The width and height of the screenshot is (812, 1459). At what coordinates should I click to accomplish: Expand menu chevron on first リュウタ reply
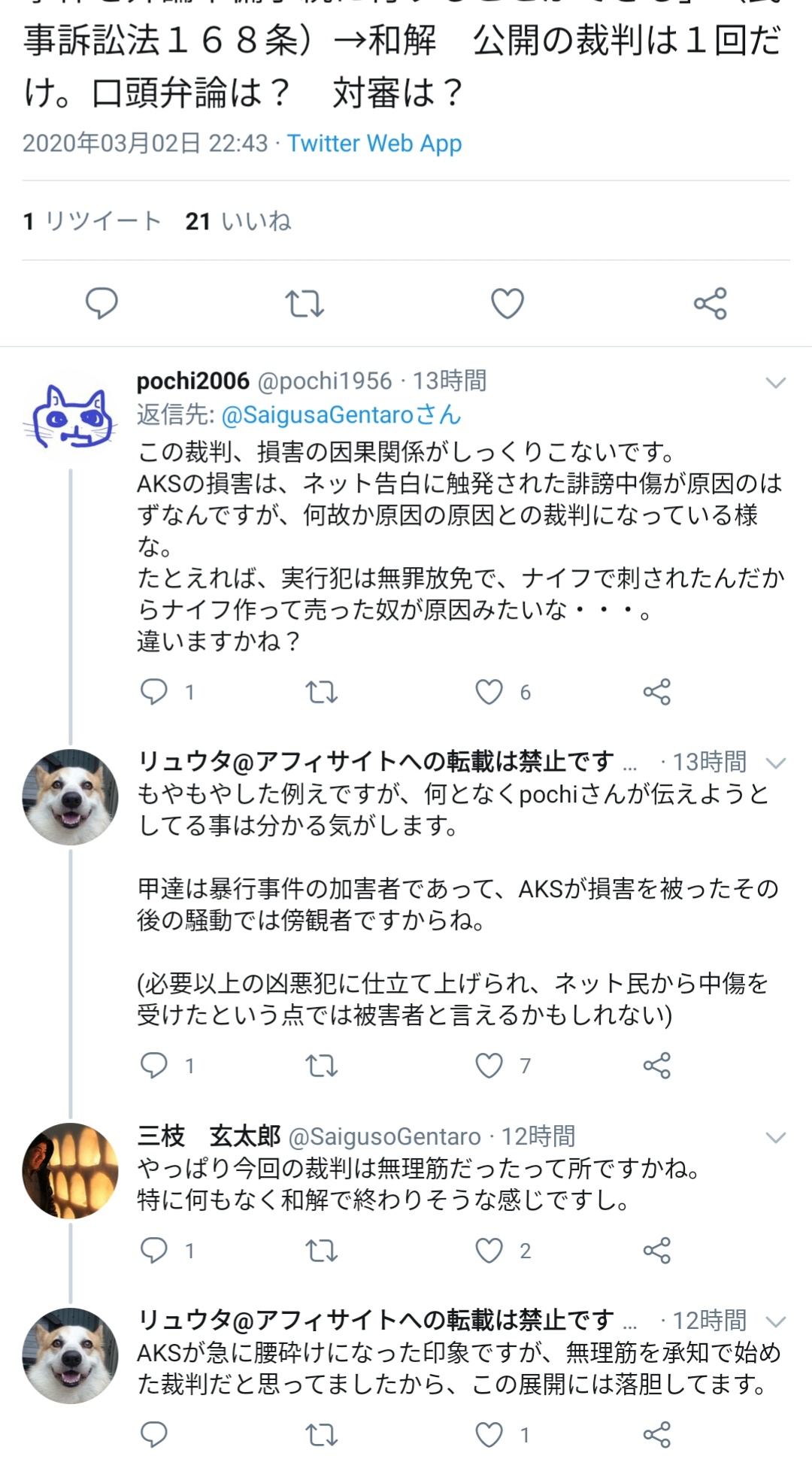(775, 763)
